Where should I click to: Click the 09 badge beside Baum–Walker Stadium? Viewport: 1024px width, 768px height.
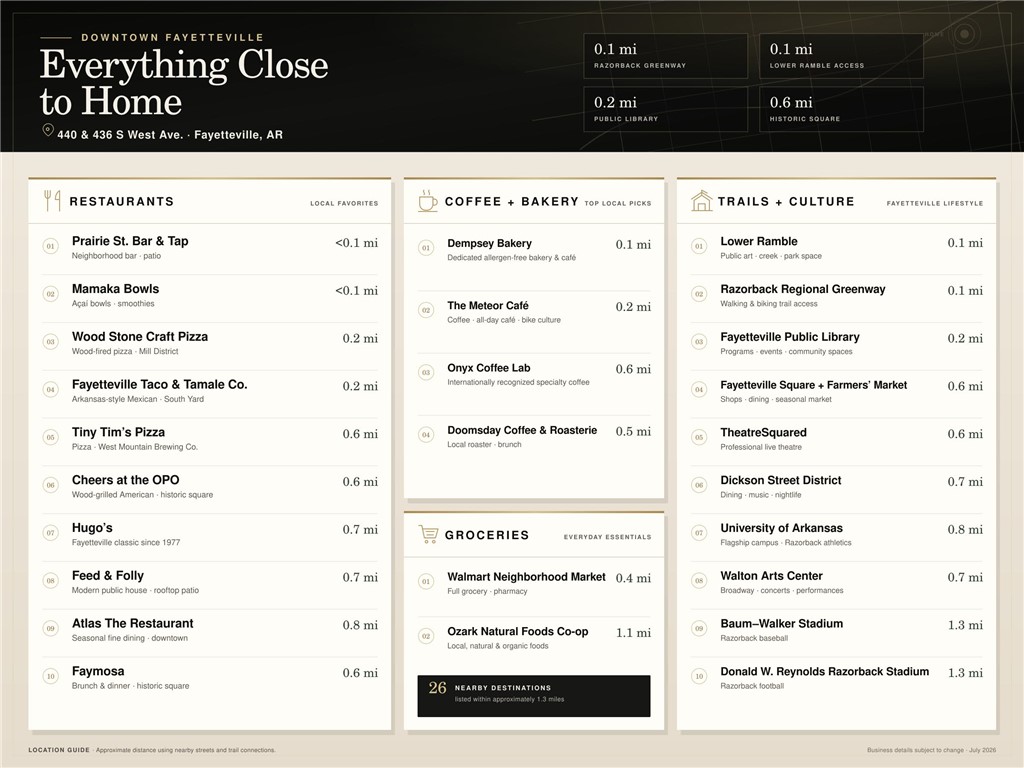click(x=699, y=628)
